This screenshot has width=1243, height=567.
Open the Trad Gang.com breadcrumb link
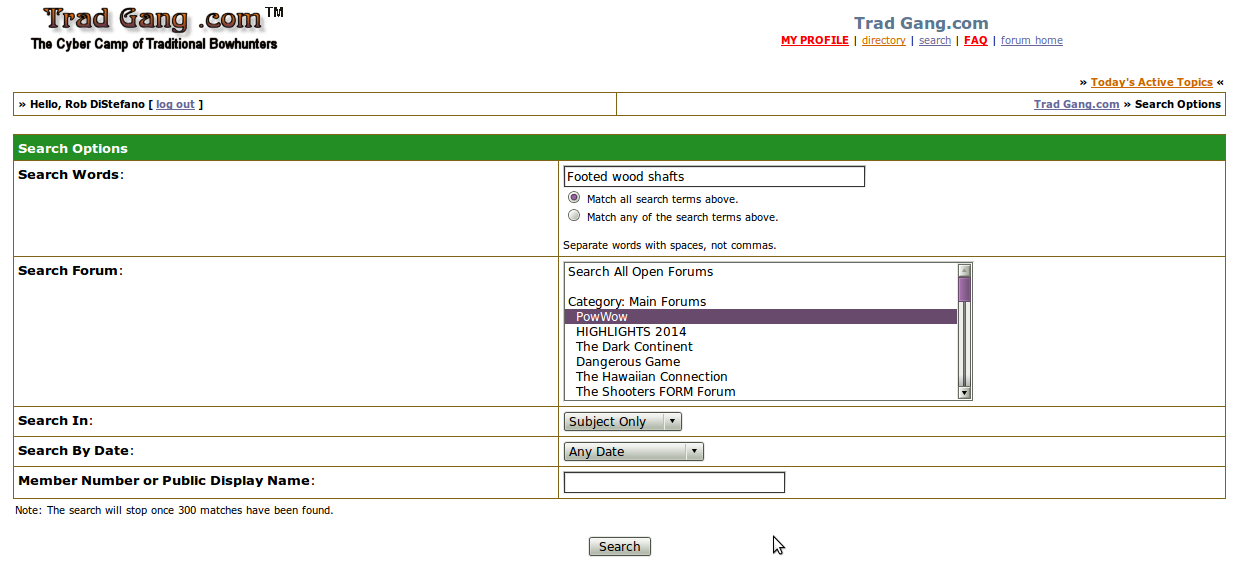[1076, 104]
